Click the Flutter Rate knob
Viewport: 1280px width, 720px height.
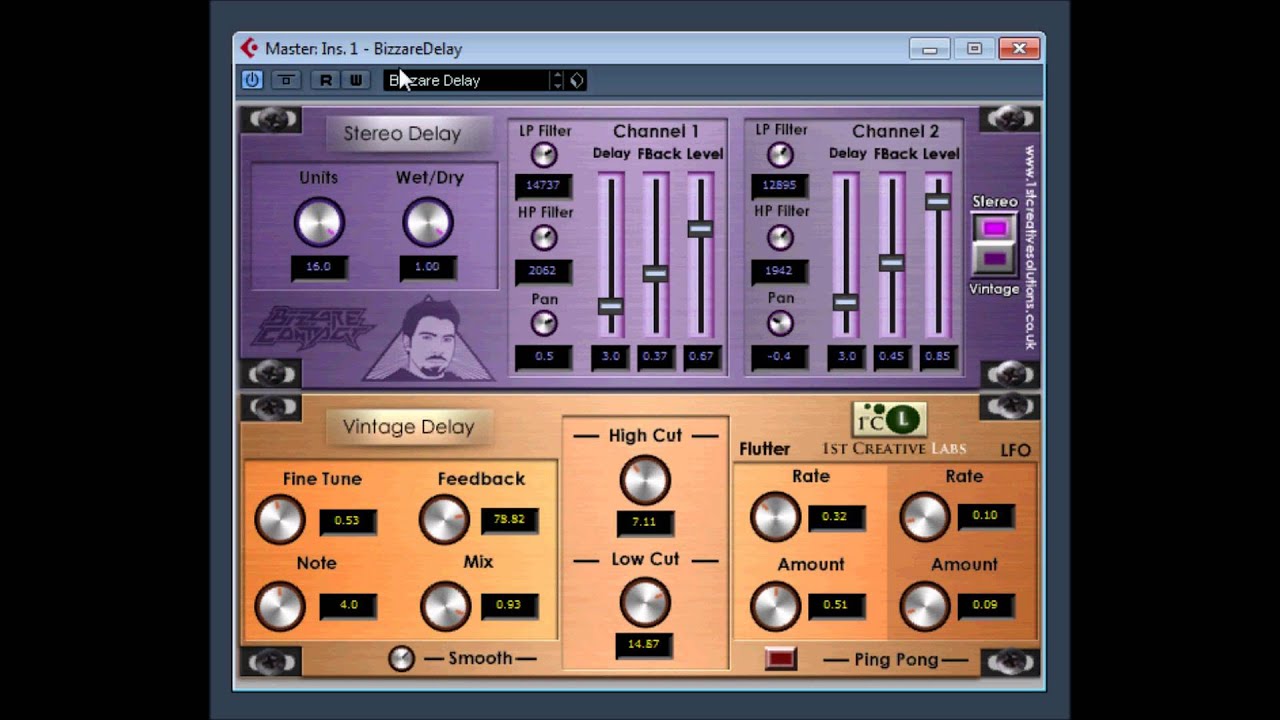click(775, 517)
